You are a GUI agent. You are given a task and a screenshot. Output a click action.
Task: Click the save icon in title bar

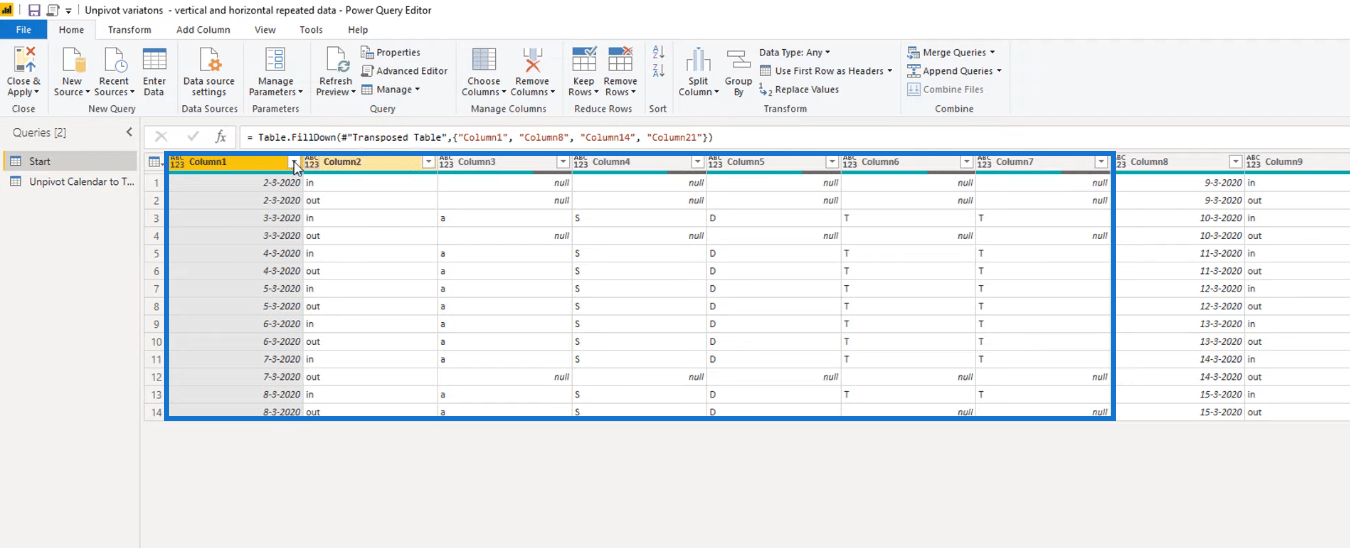click(x=34, y=10)
